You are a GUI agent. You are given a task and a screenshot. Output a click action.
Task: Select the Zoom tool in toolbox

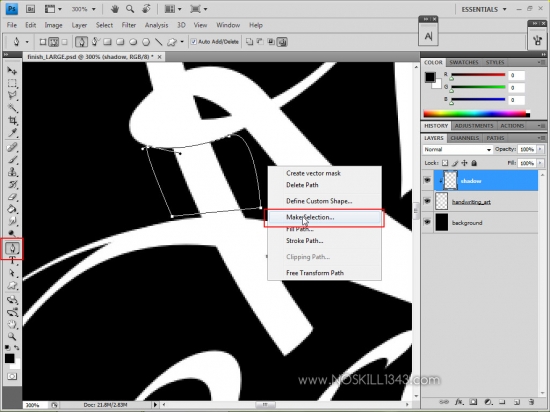[x=12, y=336]
